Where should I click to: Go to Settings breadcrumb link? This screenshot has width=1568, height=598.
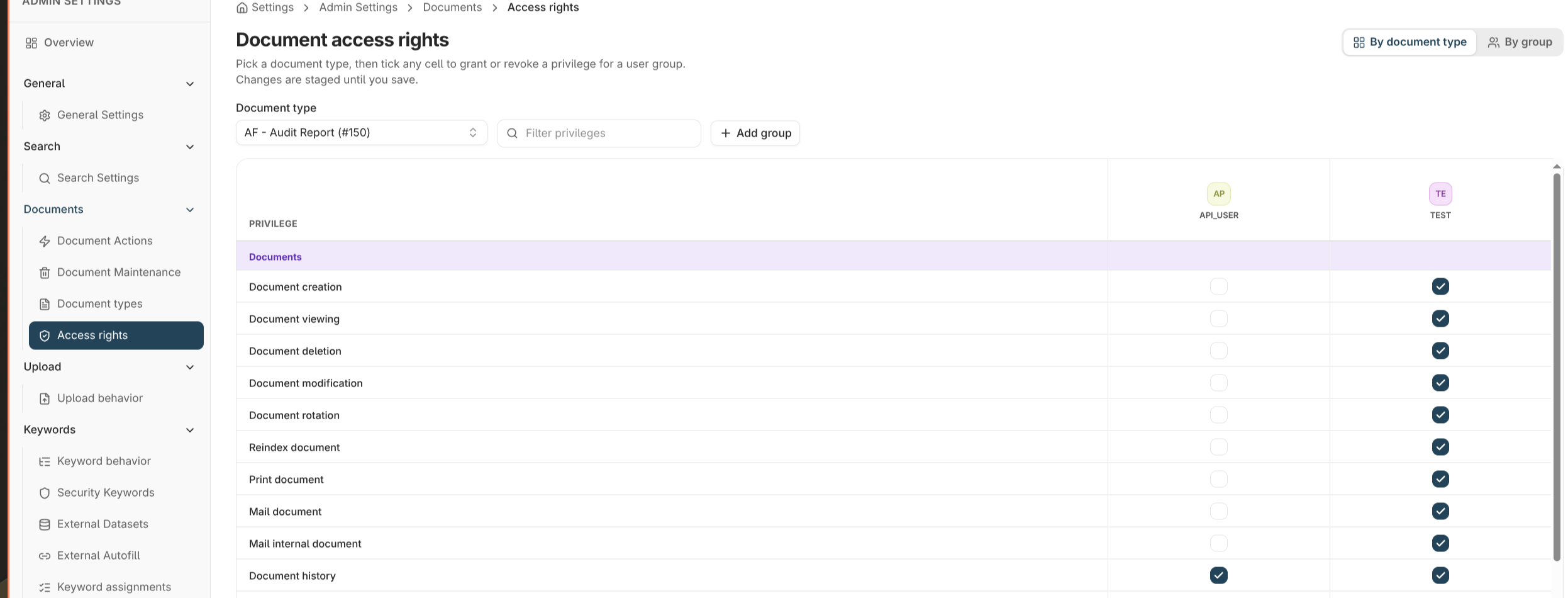click(x=272, y=8)
